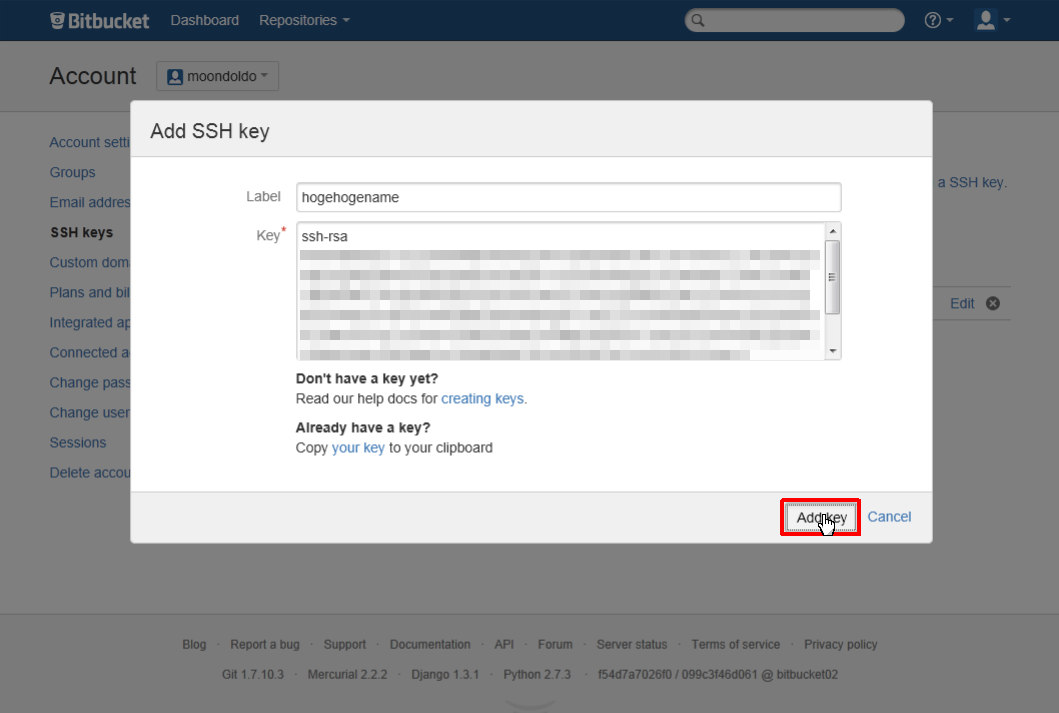The image size is (1059, 713).
Task: Click the Bitbucket logo in header
Action: pos(100,20)
